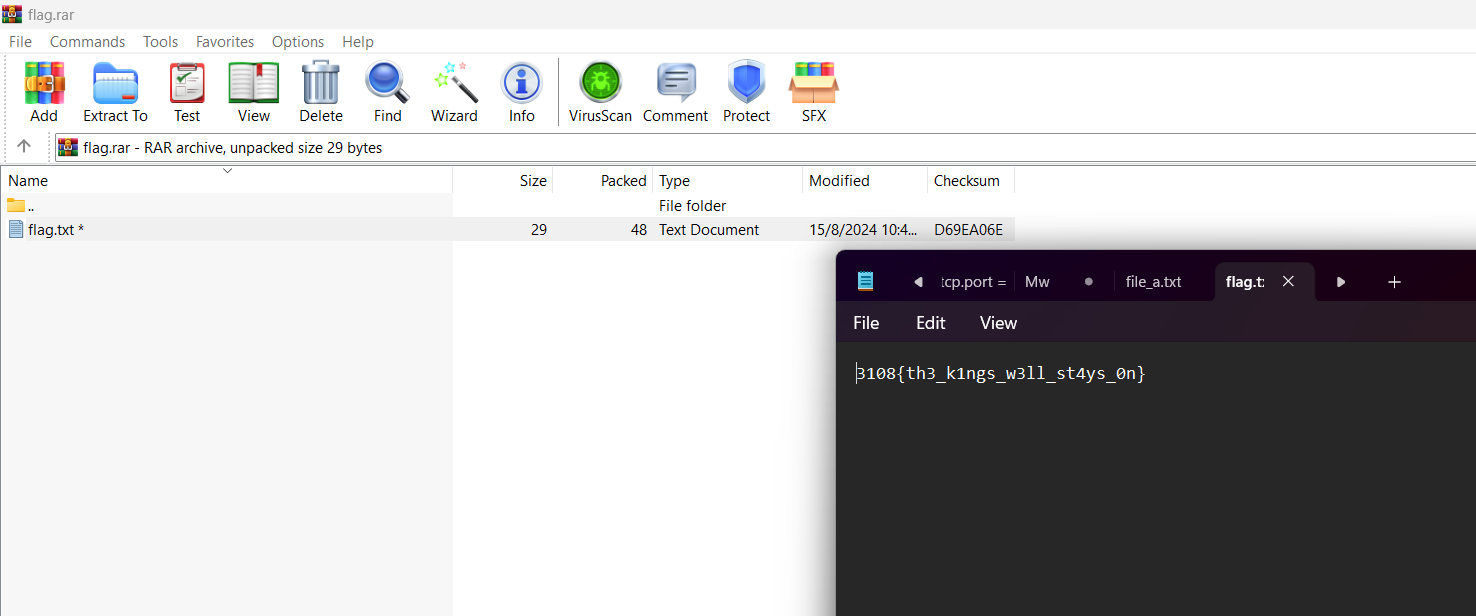This screenshot has height=616, width=1476.
Task: Add a new Notepad tab
Action: coord(1394,282)
